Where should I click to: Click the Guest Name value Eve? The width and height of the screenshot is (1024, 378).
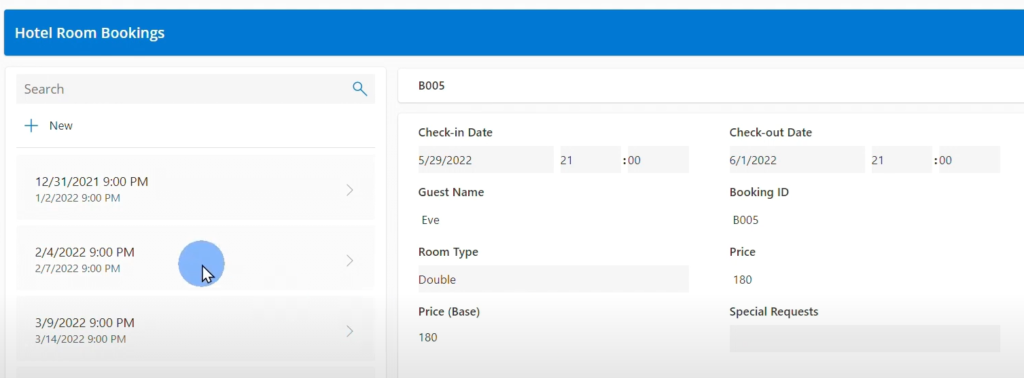[430, 220]
